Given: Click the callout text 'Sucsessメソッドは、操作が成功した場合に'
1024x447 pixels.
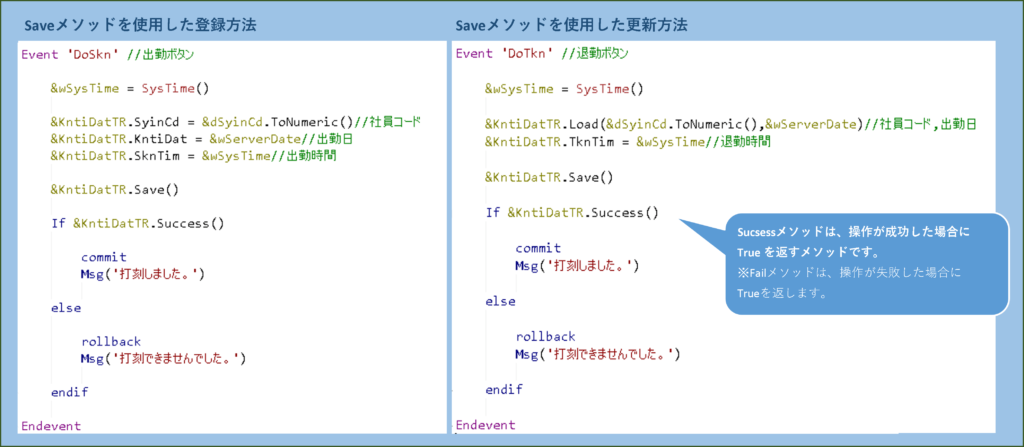Looking at the screenshot, I should click(x=854, y=233).
